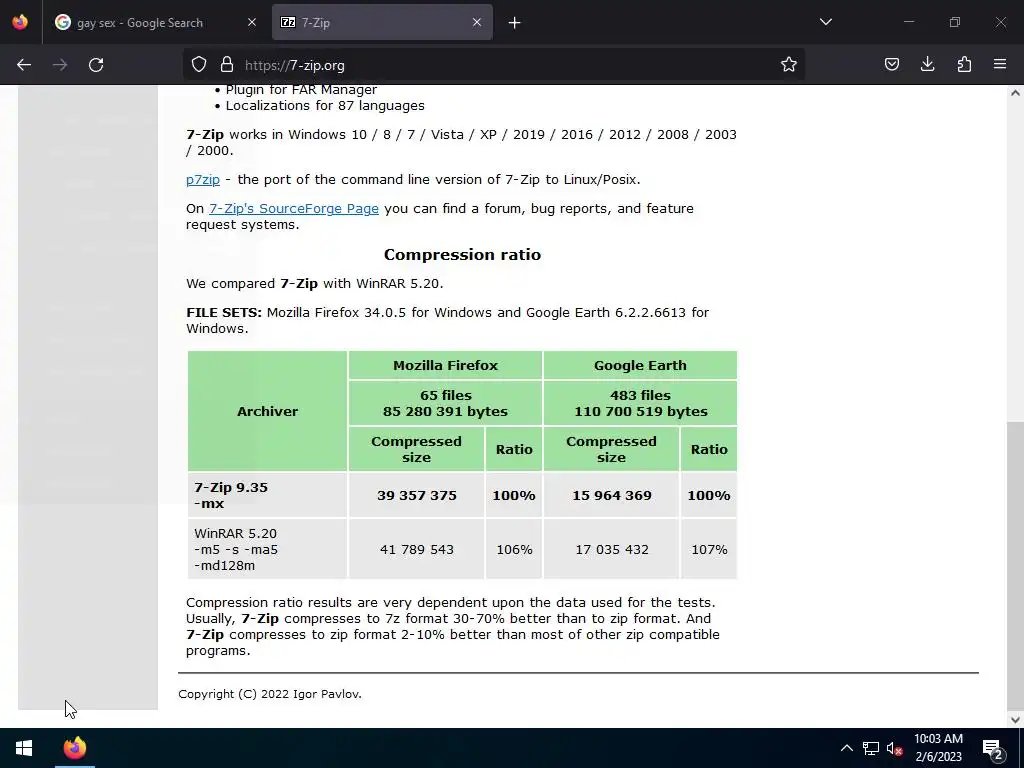
Task: Click the Copyright Igor Pavlov text
Action: [270, 694]
